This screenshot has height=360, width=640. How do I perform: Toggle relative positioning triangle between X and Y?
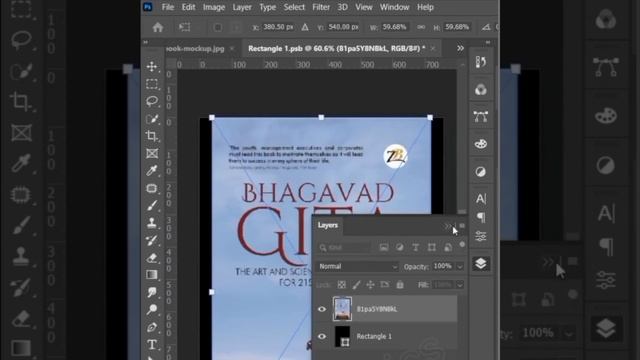click(305, 27)
